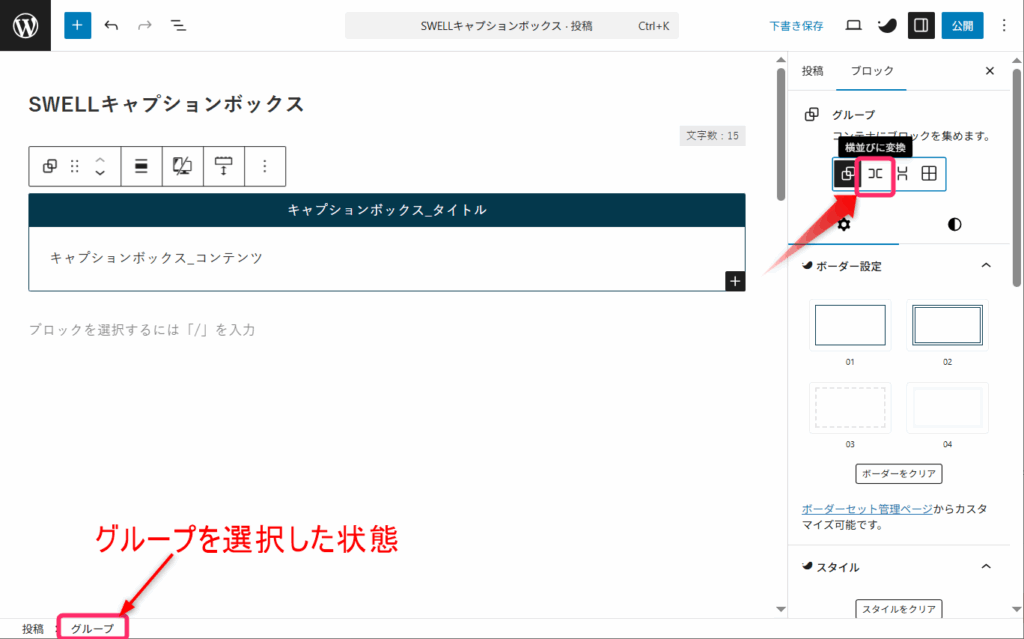
Task: Open the top bar options menu
Action: (x=1004, y=25)
